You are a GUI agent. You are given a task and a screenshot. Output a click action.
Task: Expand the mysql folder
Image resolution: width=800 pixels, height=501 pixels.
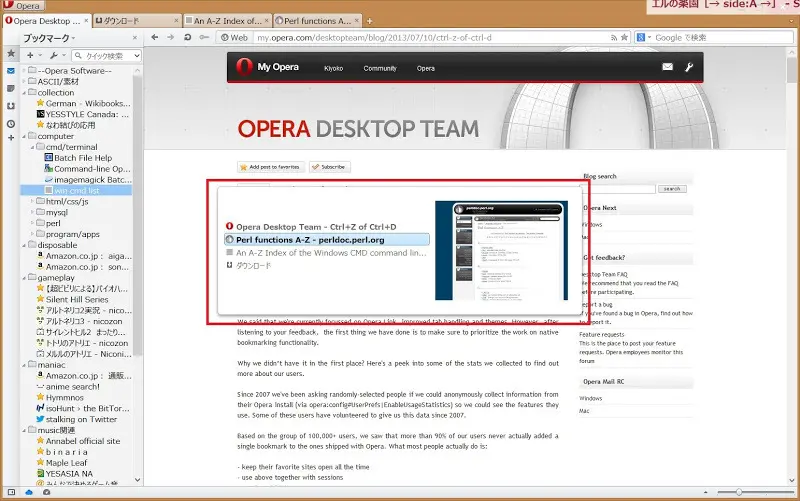coord(33,212)
